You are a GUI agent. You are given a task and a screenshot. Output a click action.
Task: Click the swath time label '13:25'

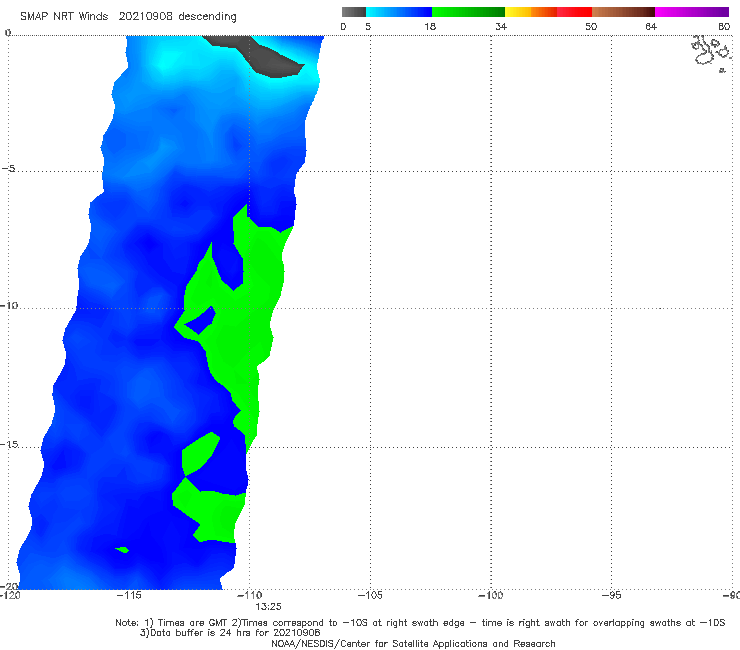point(268,607)
